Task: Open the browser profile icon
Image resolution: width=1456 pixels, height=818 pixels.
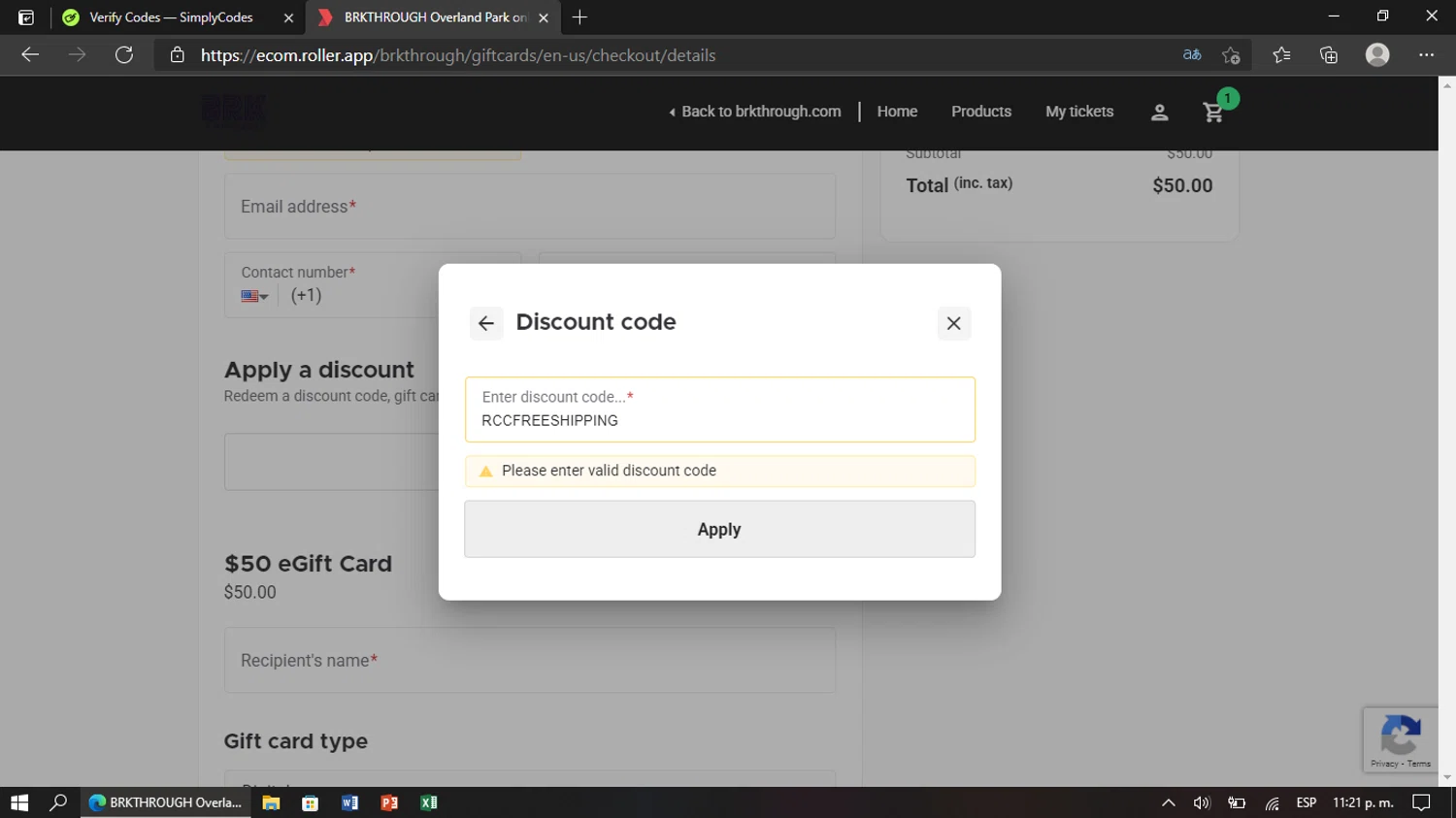Action: point(1377,55)
